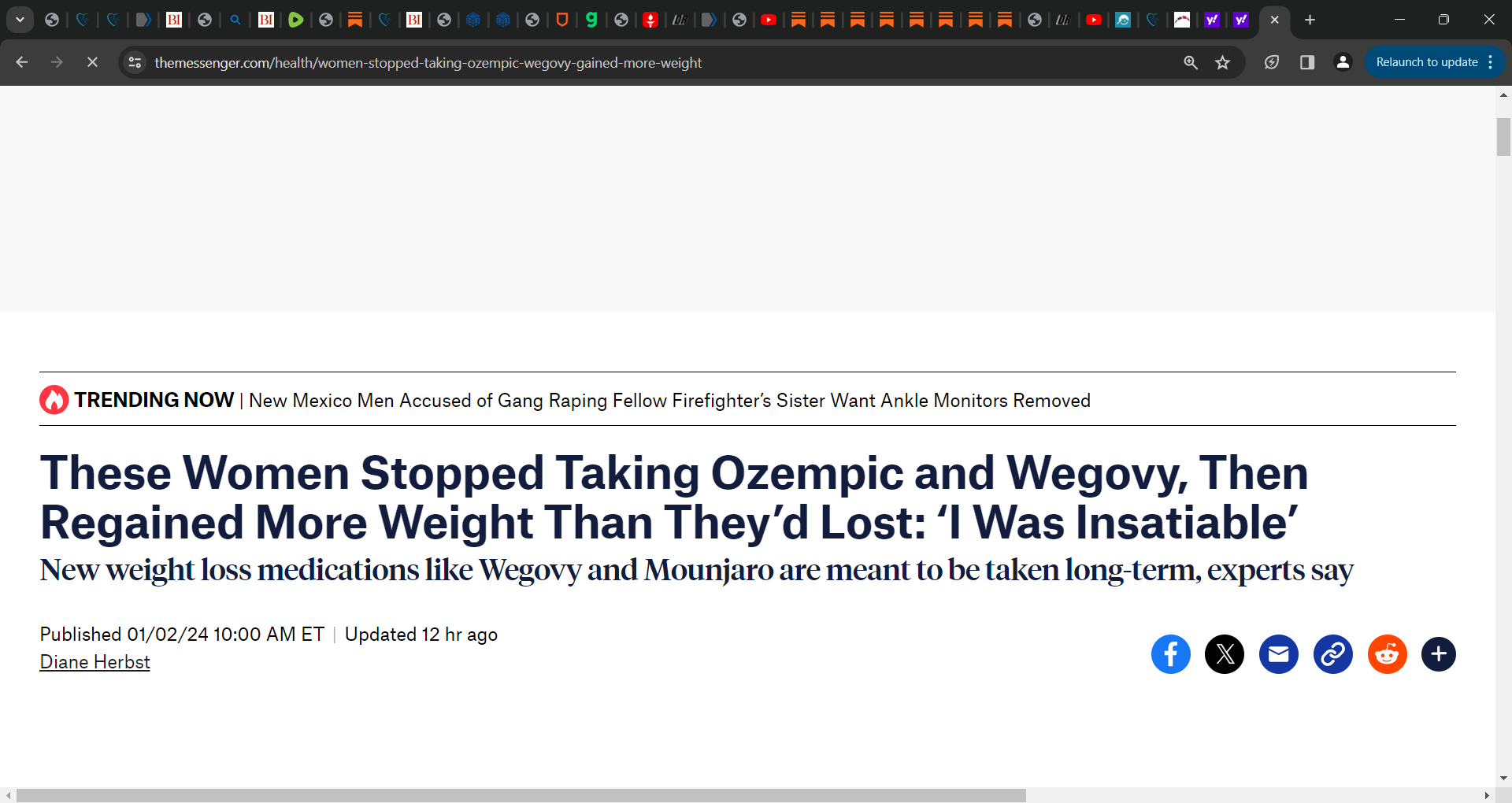The image size is (1512, 803).
Task: Click the 'Updated 12 hr ago' text
Action: click(421, 635)
